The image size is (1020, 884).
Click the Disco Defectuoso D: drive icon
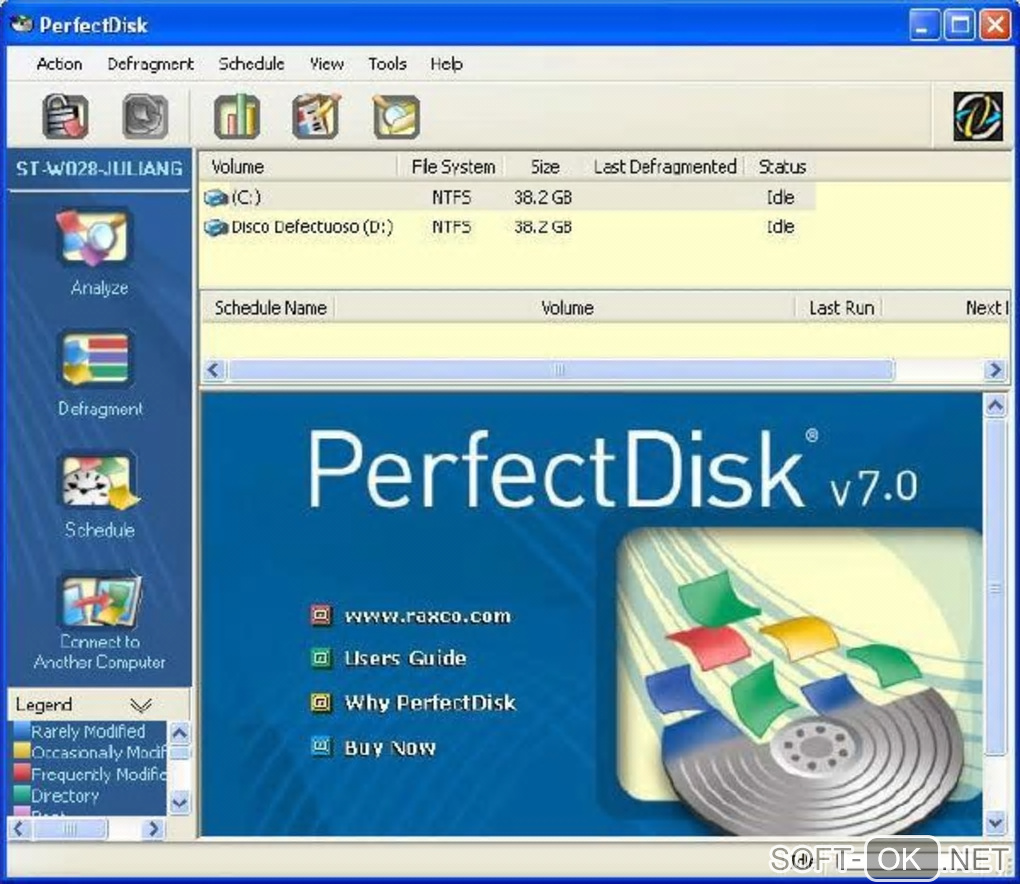(216, 227)
